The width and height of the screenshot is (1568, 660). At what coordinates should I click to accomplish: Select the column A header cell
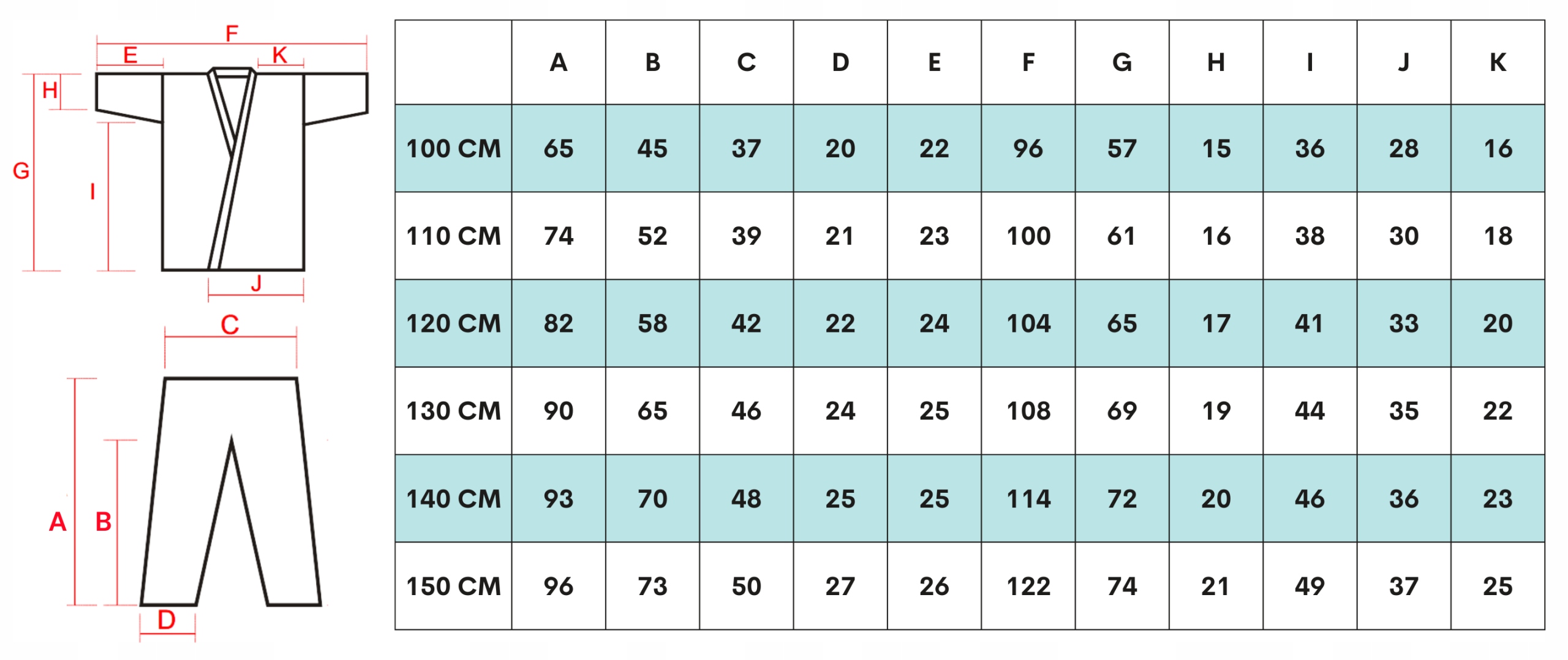(558, 62)
